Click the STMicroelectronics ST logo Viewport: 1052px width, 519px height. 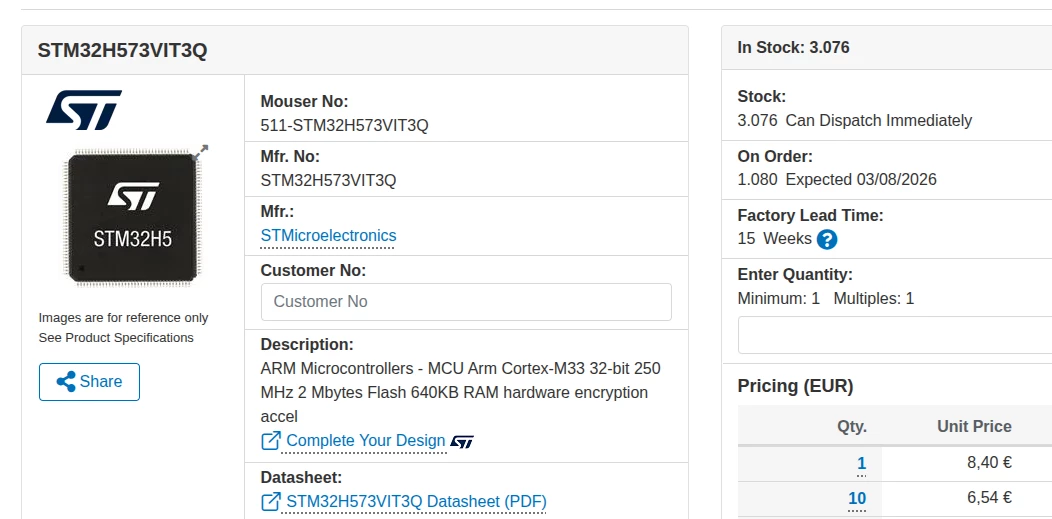pyautogui.click(x=84, y=109)
